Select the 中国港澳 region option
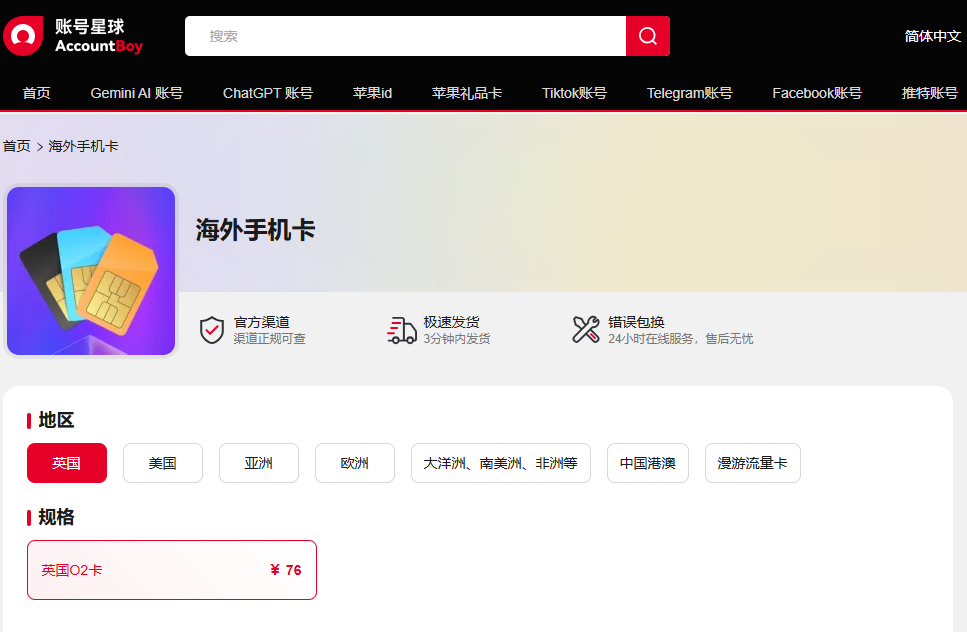The width and height of the screenshot is (967, 632). (x=648, y=463)
